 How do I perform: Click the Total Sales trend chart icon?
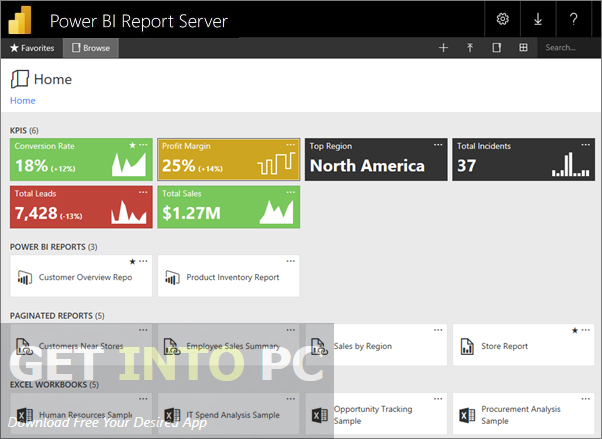click(x=276, y=212)
